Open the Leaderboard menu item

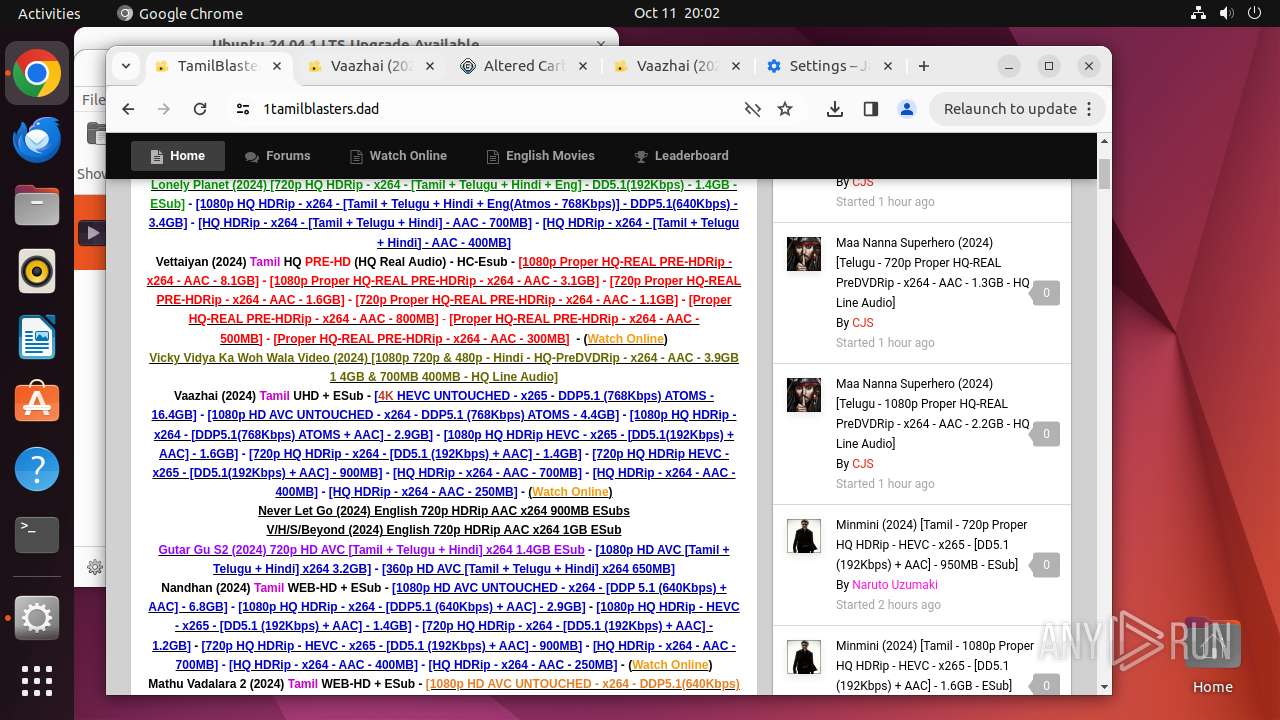pyautogui.click(x=681, y=156)
